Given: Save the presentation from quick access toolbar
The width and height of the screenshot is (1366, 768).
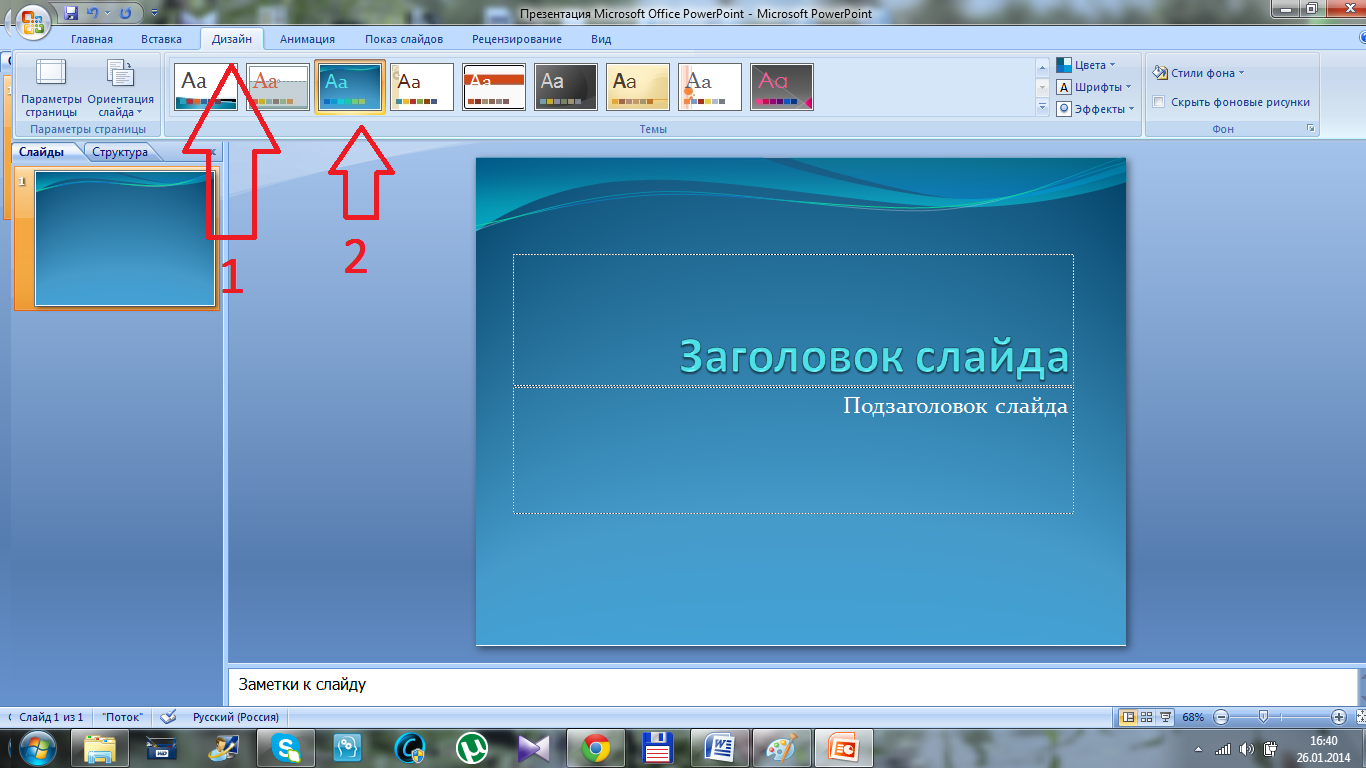Looking at the screenshot, I should 70,14.
